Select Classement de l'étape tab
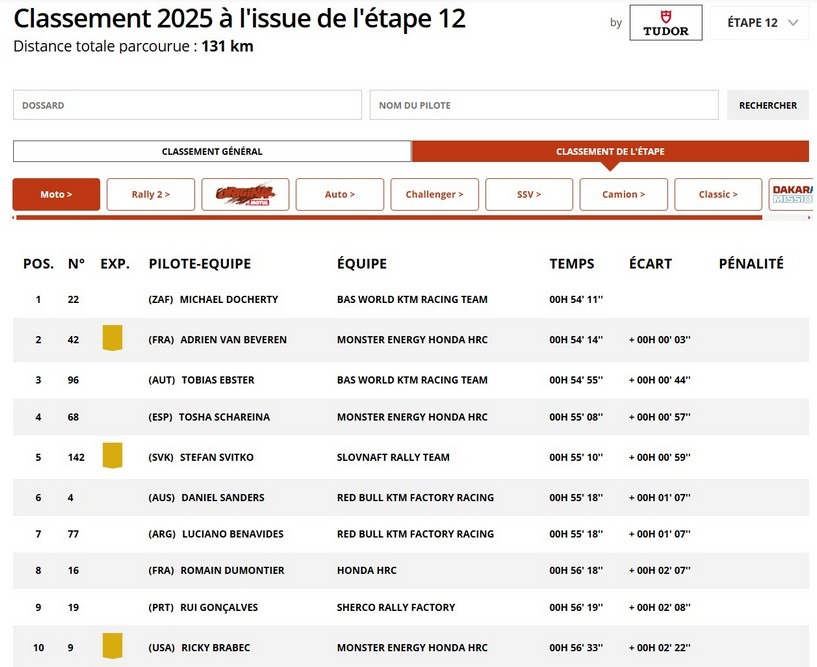This screenshot has height=667, width=817. 610,151
